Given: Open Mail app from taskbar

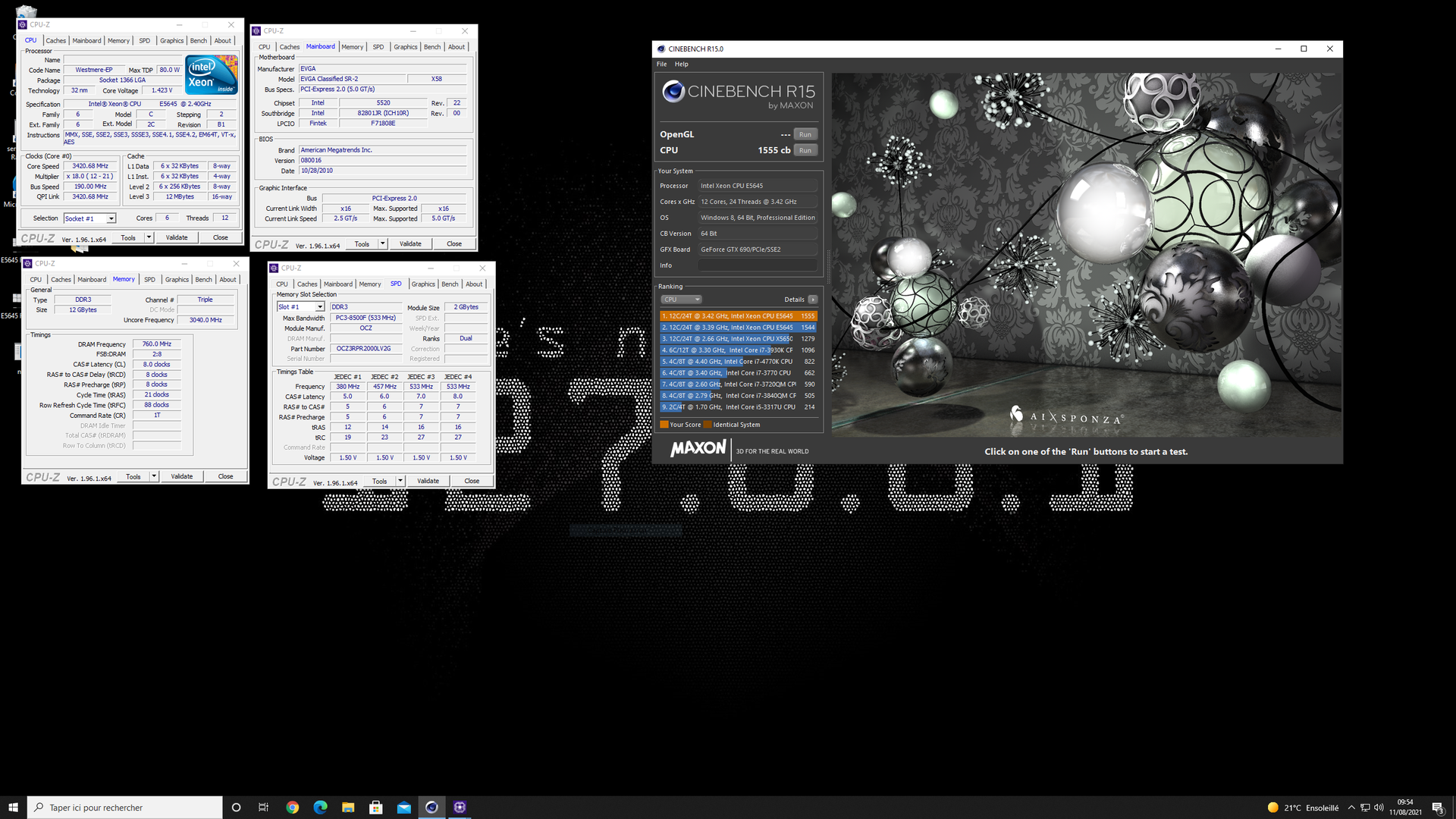Looking at the screenshot, I should 404,808.
